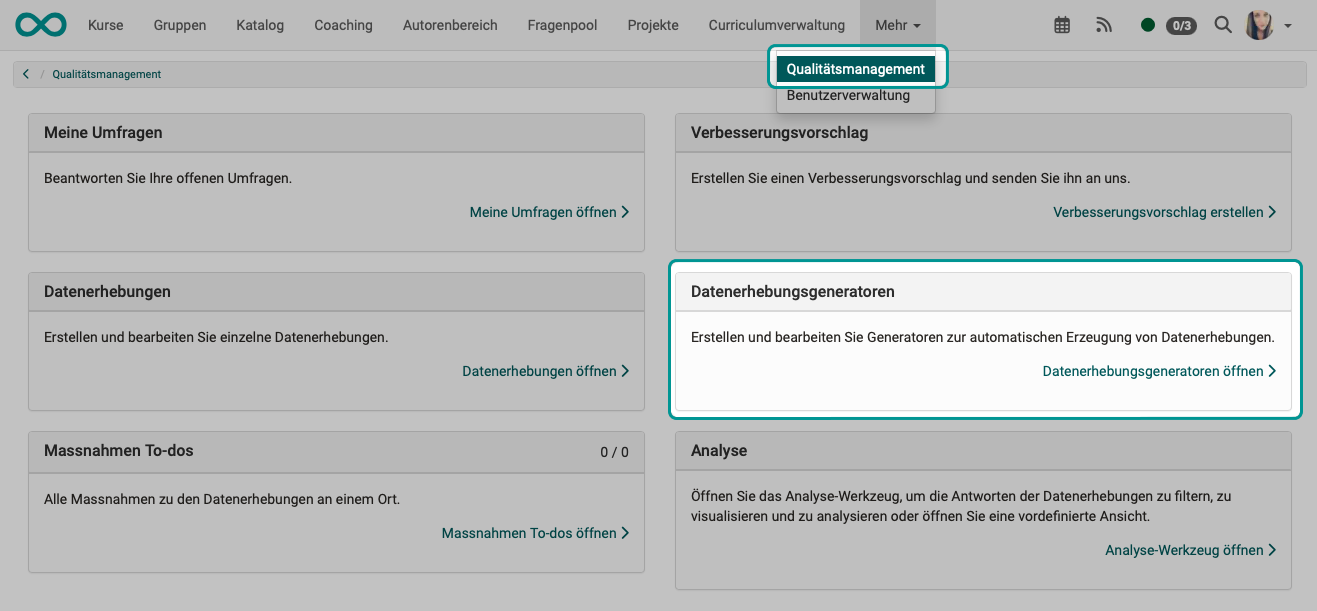Click the chevron beside "Meine Umfragen öffnen"

pyautogui.click(x=625, y=212)
